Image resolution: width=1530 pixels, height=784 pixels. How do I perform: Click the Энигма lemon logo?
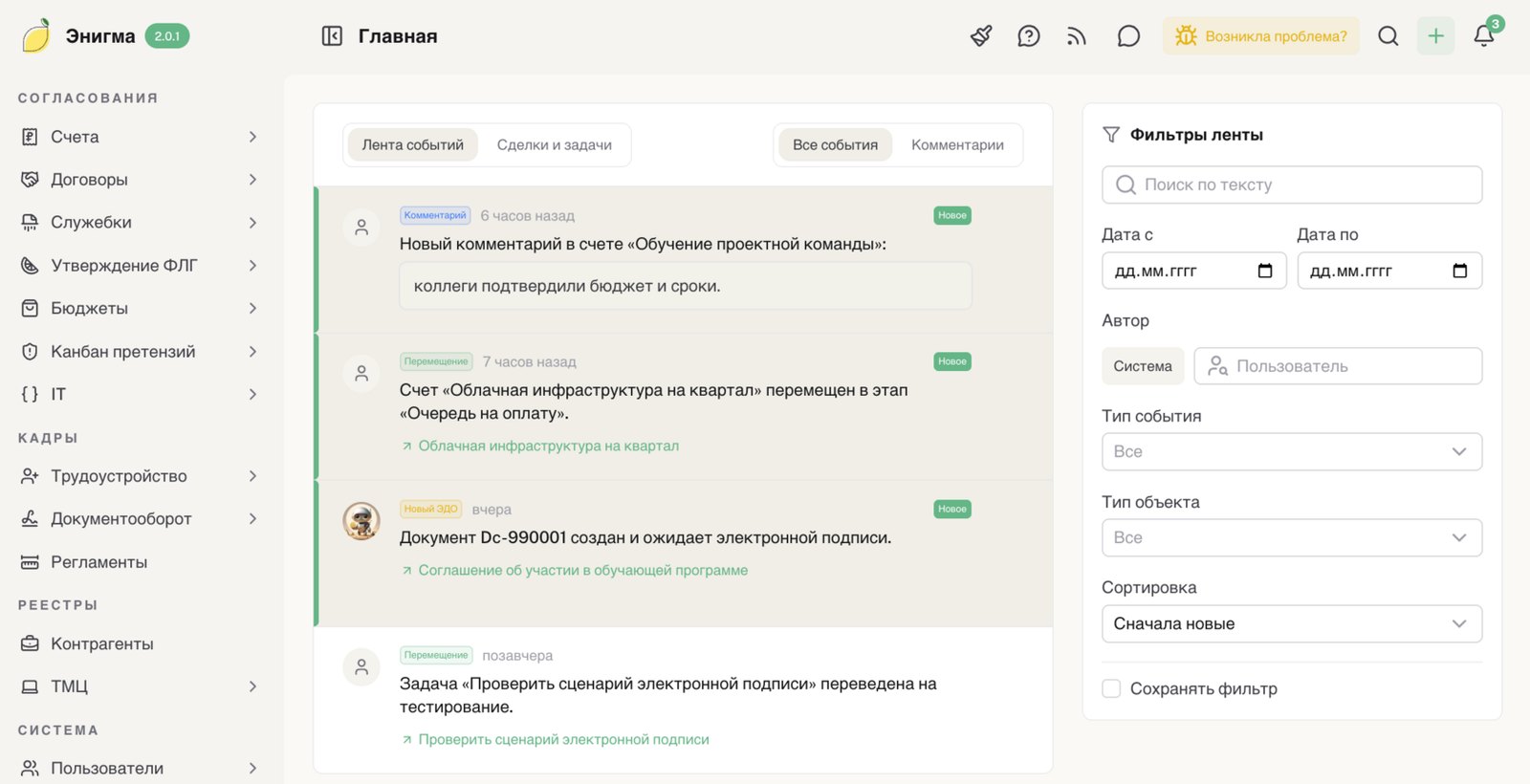(x=36, y=35)
